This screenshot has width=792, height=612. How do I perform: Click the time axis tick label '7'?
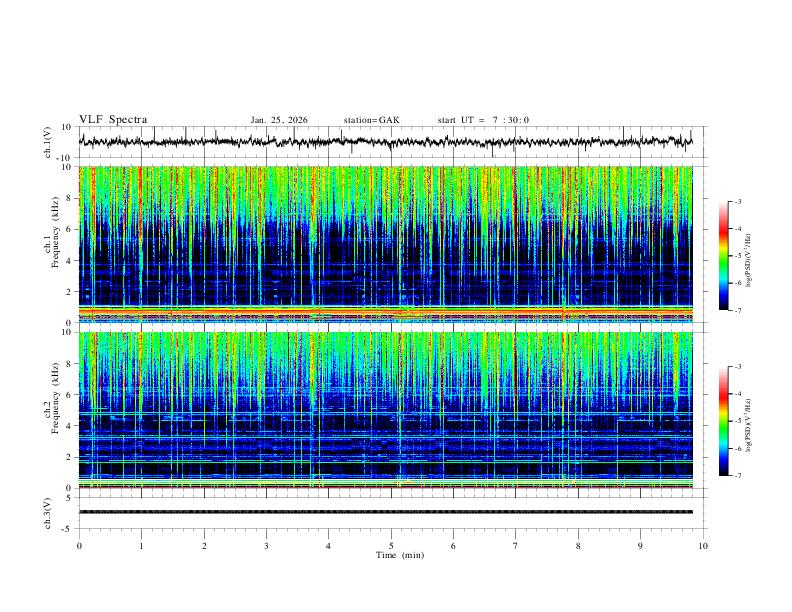coord(516,546)
